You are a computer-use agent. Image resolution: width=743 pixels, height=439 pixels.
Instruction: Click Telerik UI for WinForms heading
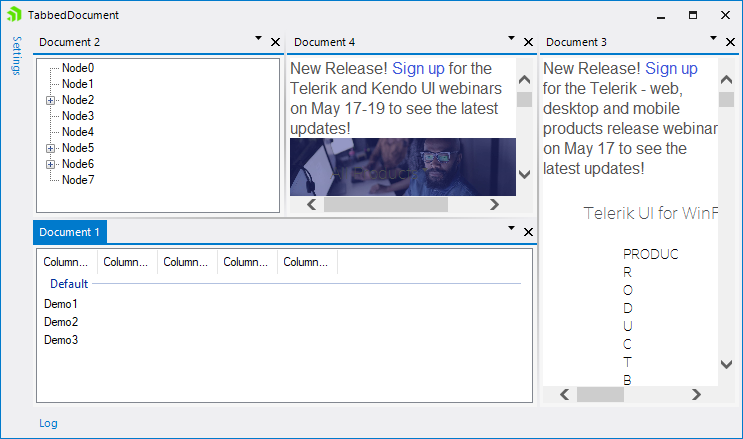[x=650, y=213]
